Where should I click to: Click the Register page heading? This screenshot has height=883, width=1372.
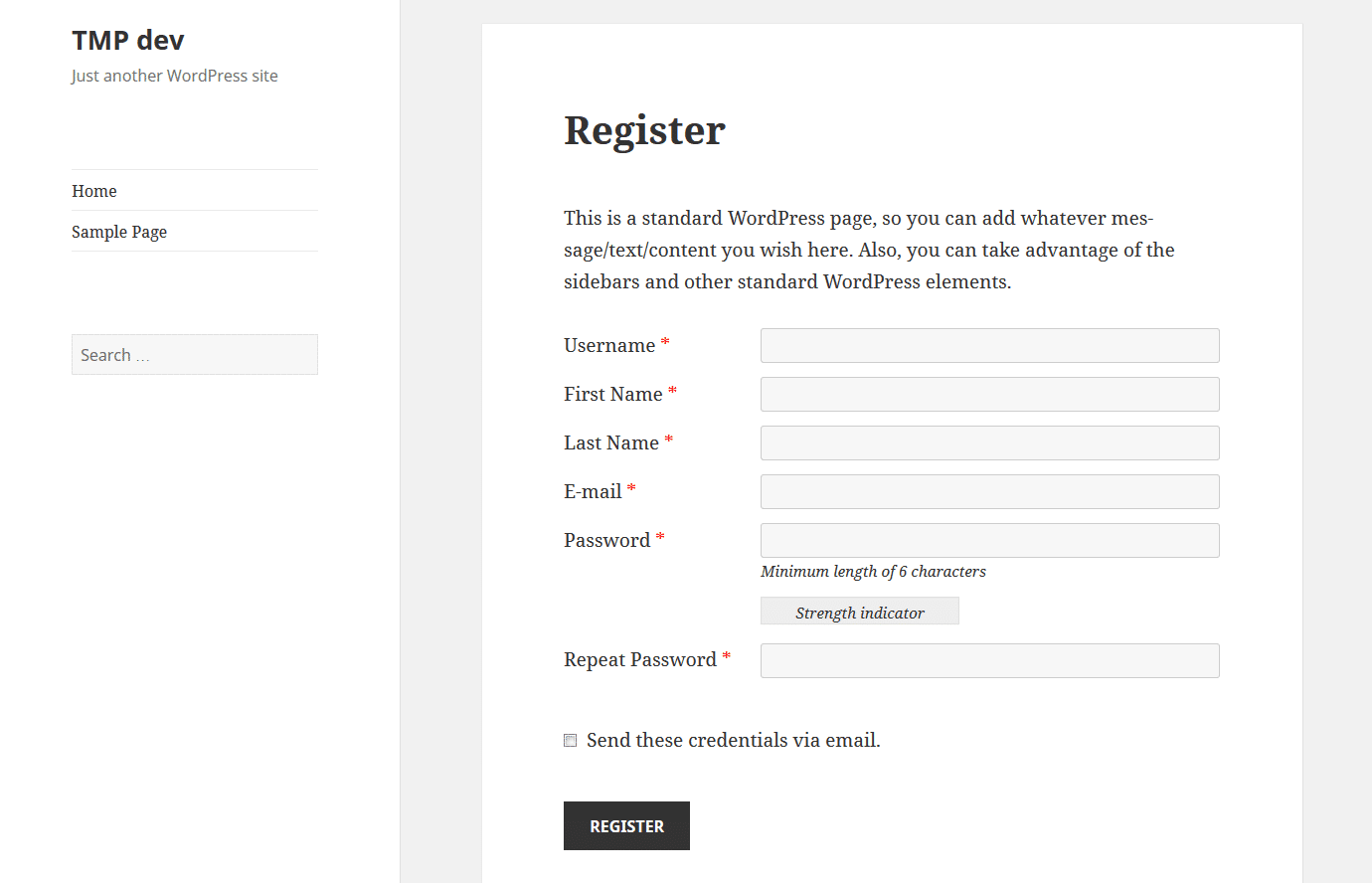(x=644, y=129)
